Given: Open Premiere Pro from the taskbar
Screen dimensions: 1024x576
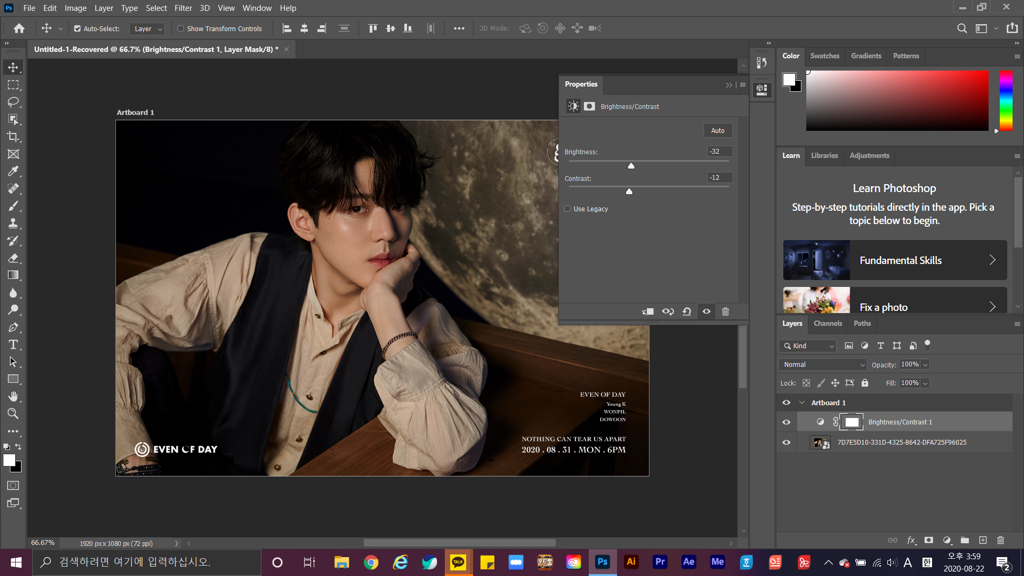Looking at the screenshot, I should click(660, 562).
